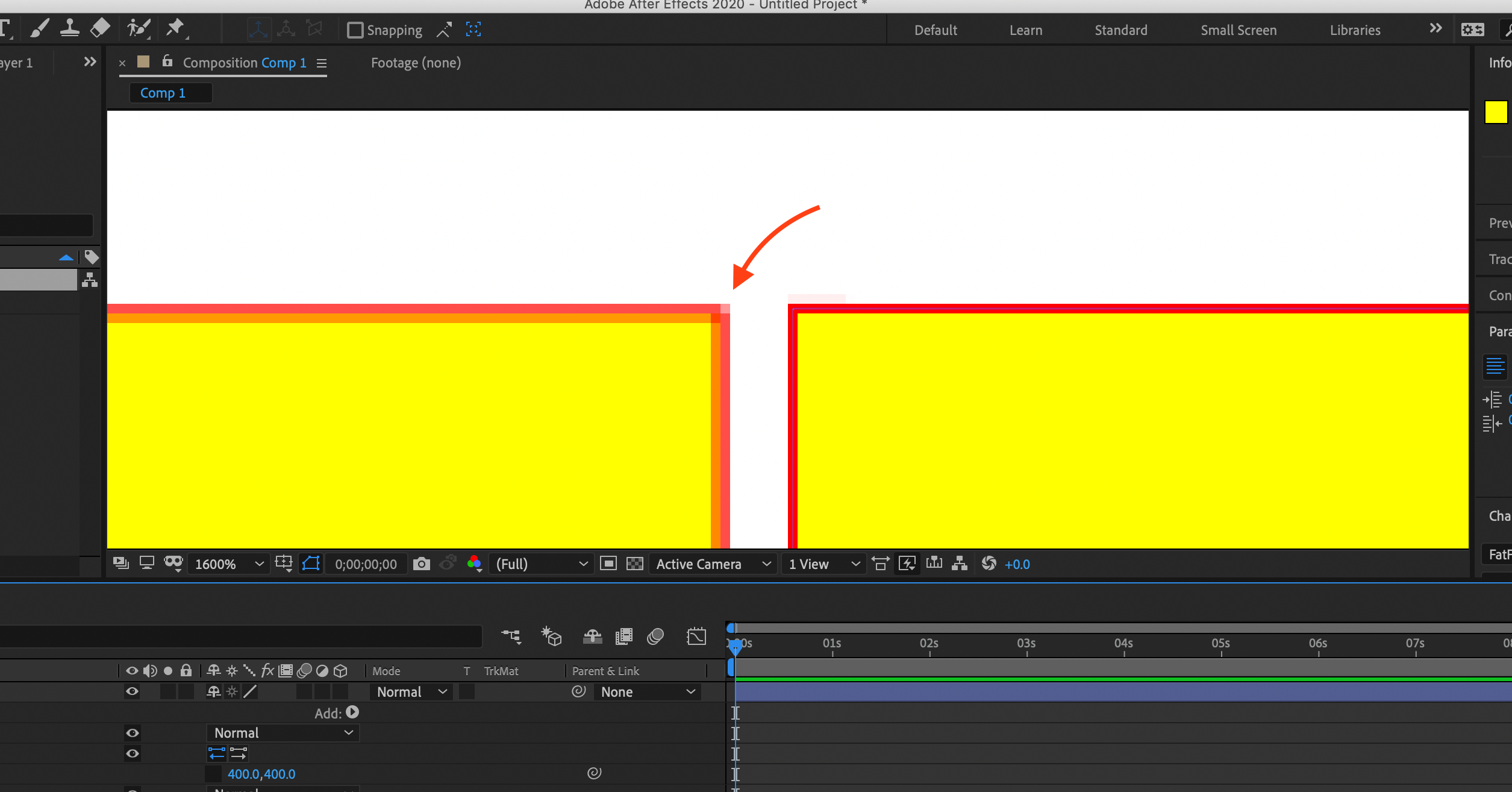Click the yellow color swatch in Info panel
This screenshot has width=1512, height=792.
point(1496,112)
